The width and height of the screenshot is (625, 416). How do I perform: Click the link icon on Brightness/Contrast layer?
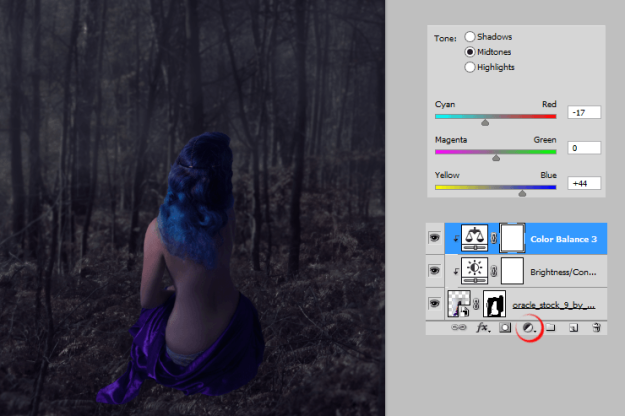[494, 271]
